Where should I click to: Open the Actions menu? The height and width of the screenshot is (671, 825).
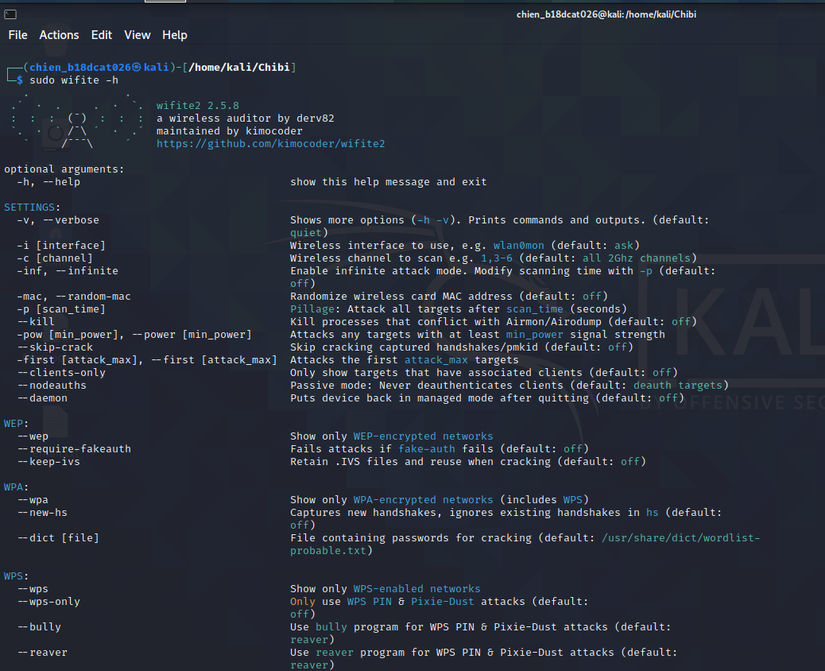pyautogui.click(x=59, y=35)
